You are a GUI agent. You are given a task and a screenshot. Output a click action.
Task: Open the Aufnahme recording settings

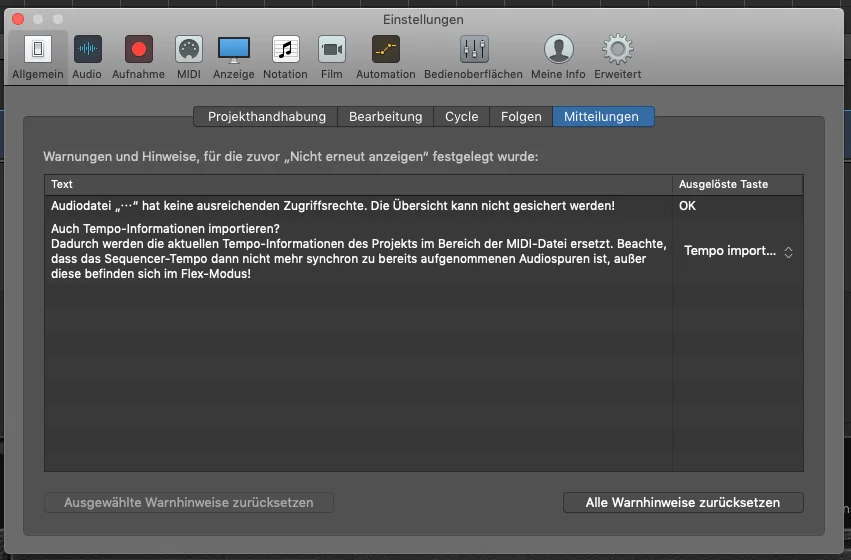(138, 56)
